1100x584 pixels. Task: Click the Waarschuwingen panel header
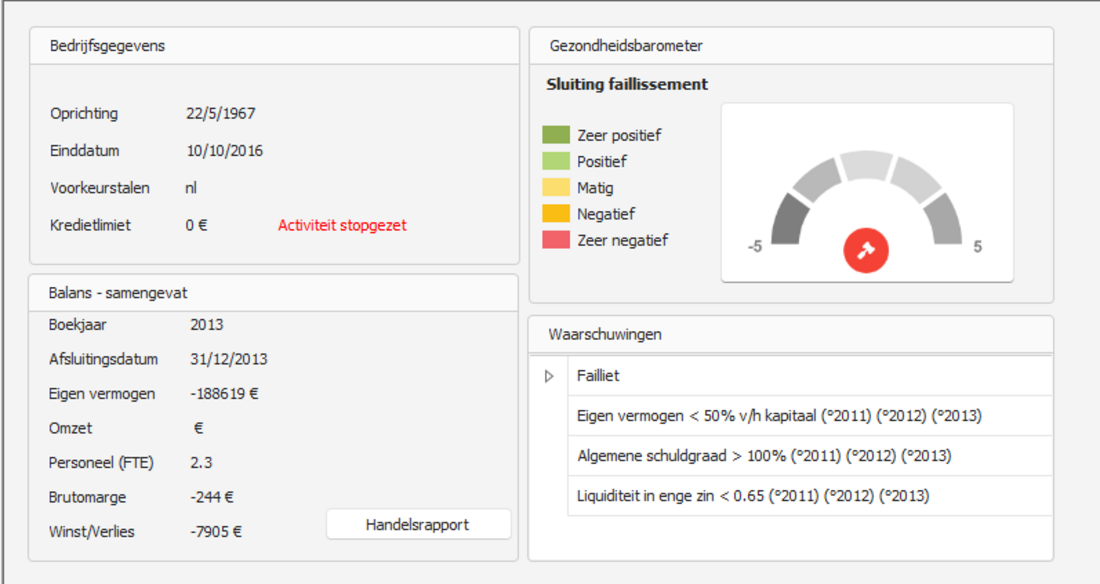(x=605, y=334)
